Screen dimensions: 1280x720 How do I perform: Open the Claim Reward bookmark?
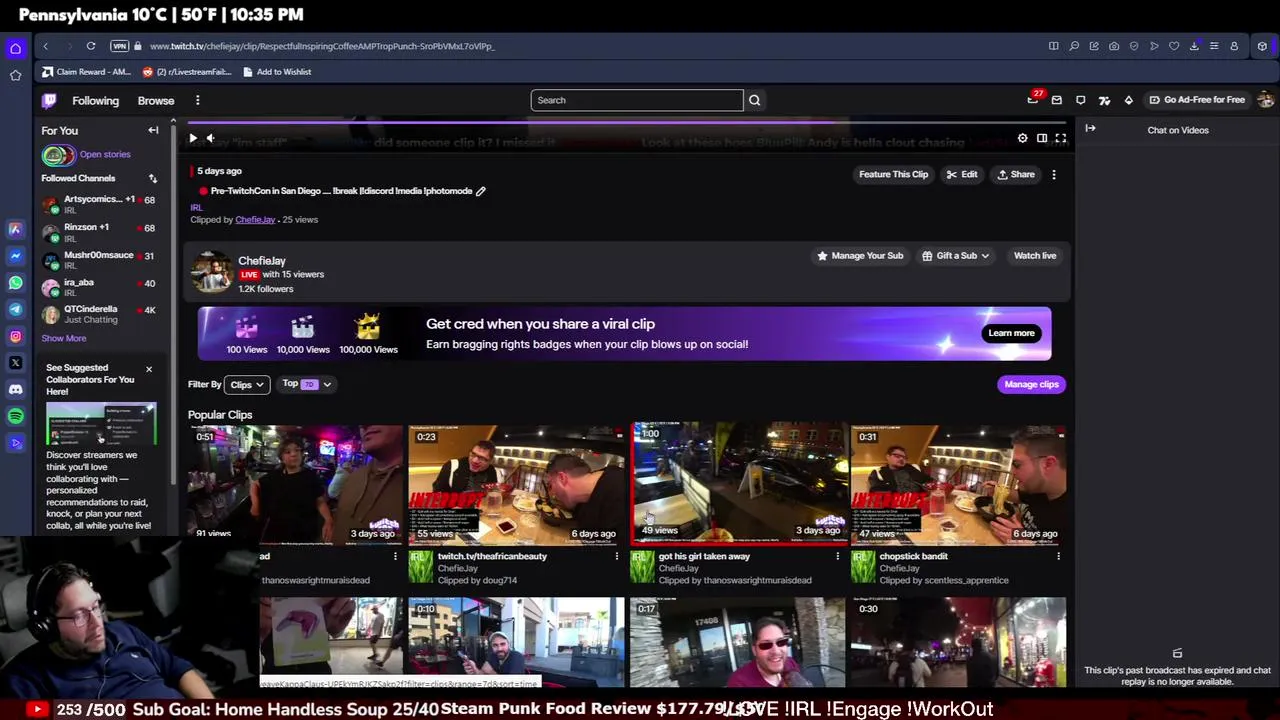tap(86, 72)
